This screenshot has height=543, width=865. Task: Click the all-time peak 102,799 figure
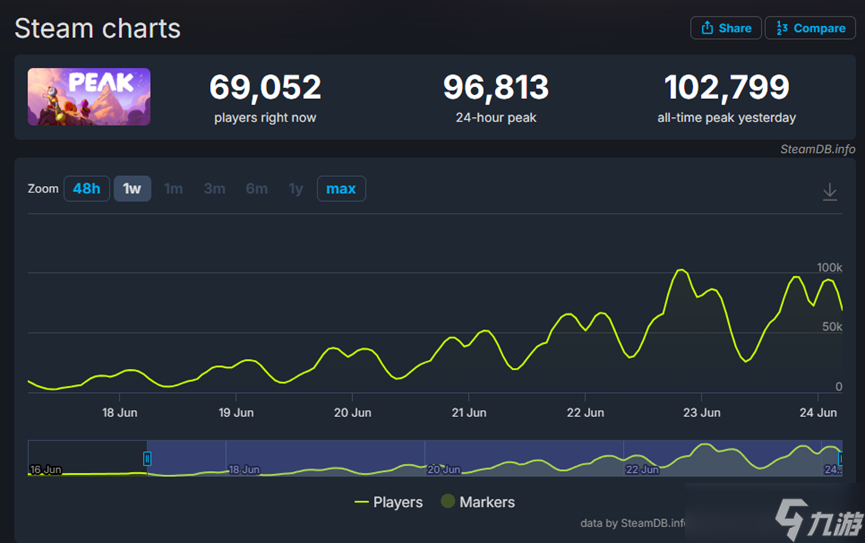726,88
